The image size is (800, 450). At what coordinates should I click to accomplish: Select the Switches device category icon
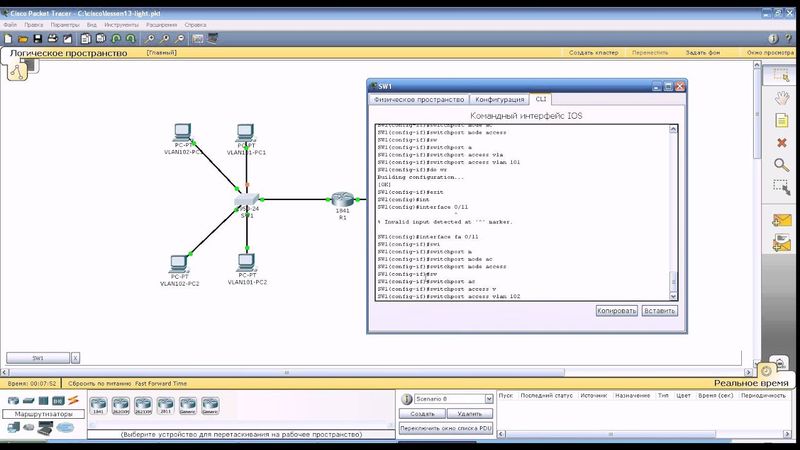pos(29,401)
